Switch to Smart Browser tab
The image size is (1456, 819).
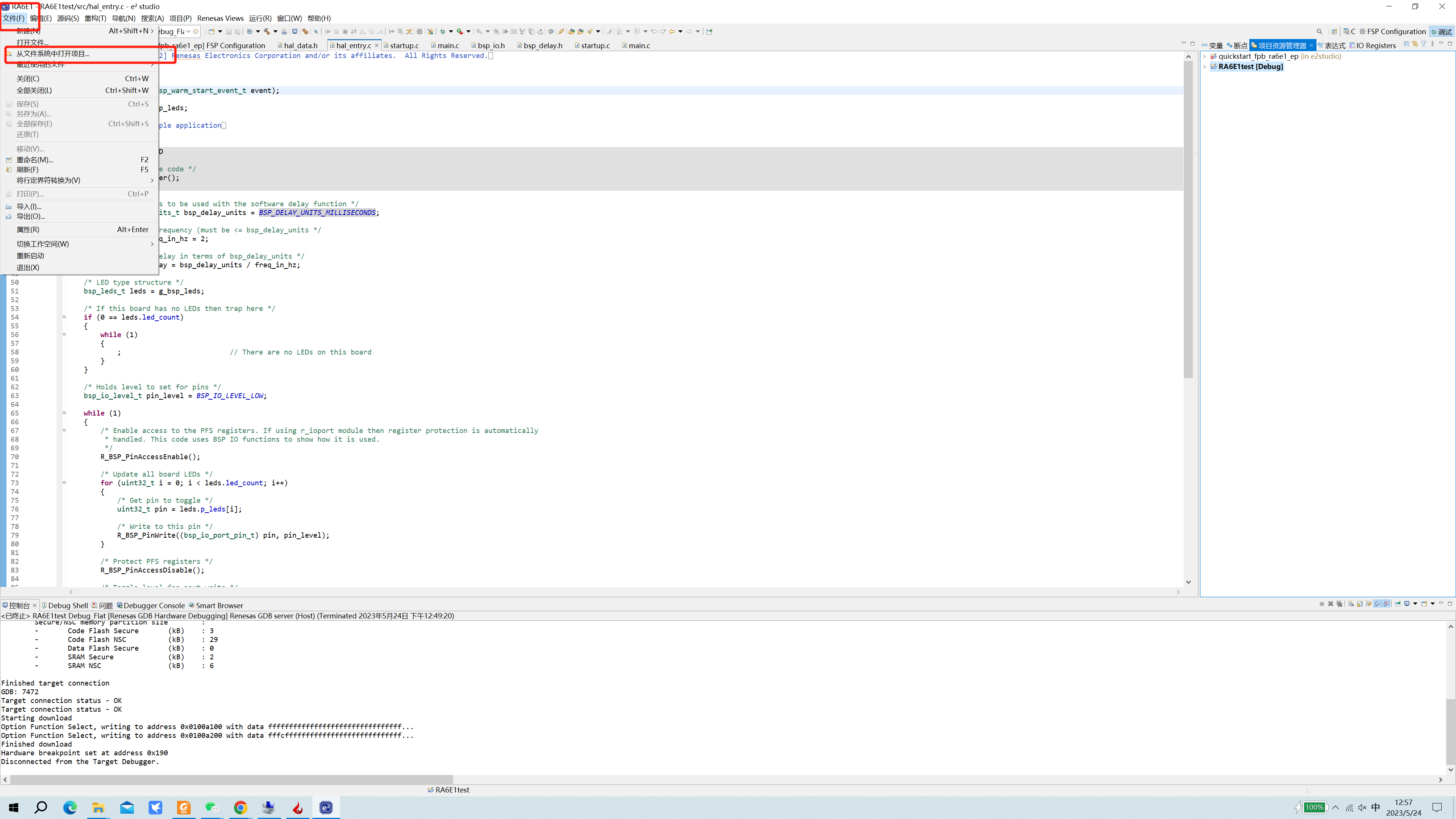(x=216, y=606)
